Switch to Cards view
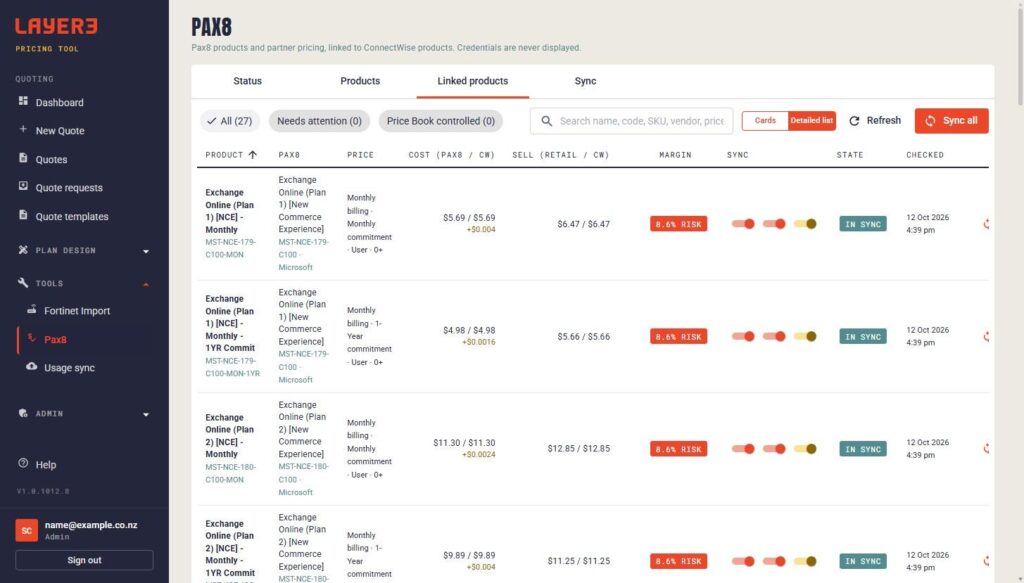Viewport: 1024px width, 583px height. click(x=765, y=121)
